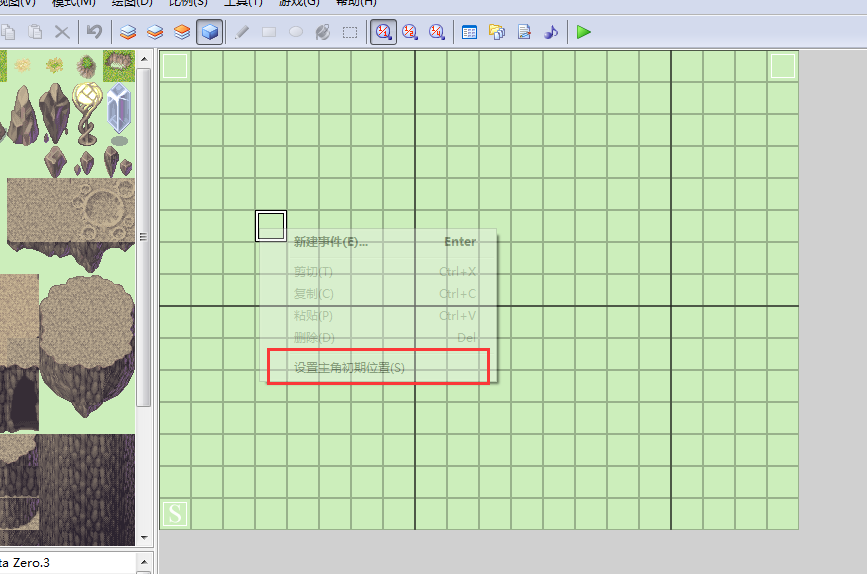Choose 复制(C) in context menu
The width and height of the screenshot is (867, 574).
378,294
